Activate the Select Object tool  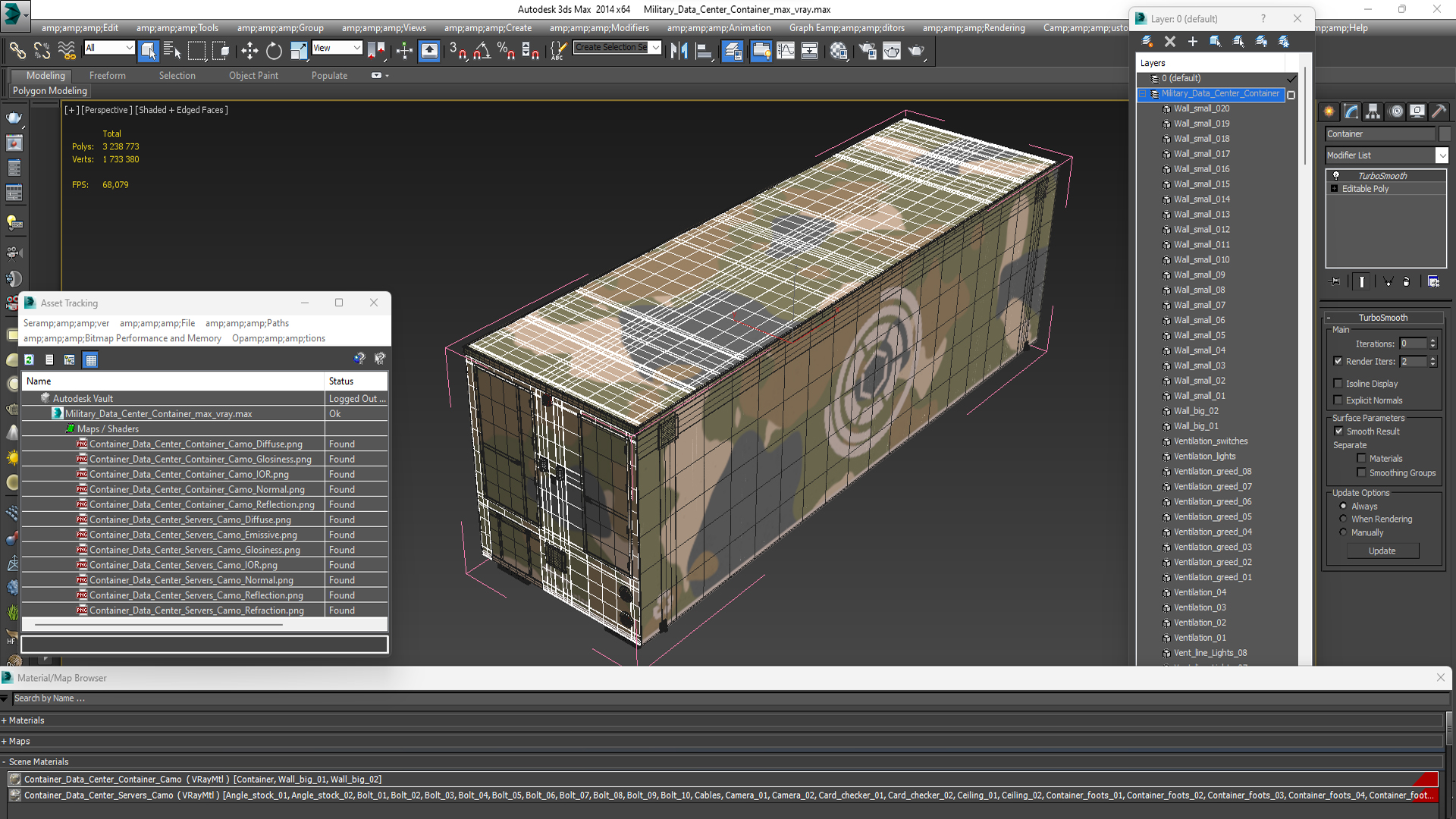(148, 51)
